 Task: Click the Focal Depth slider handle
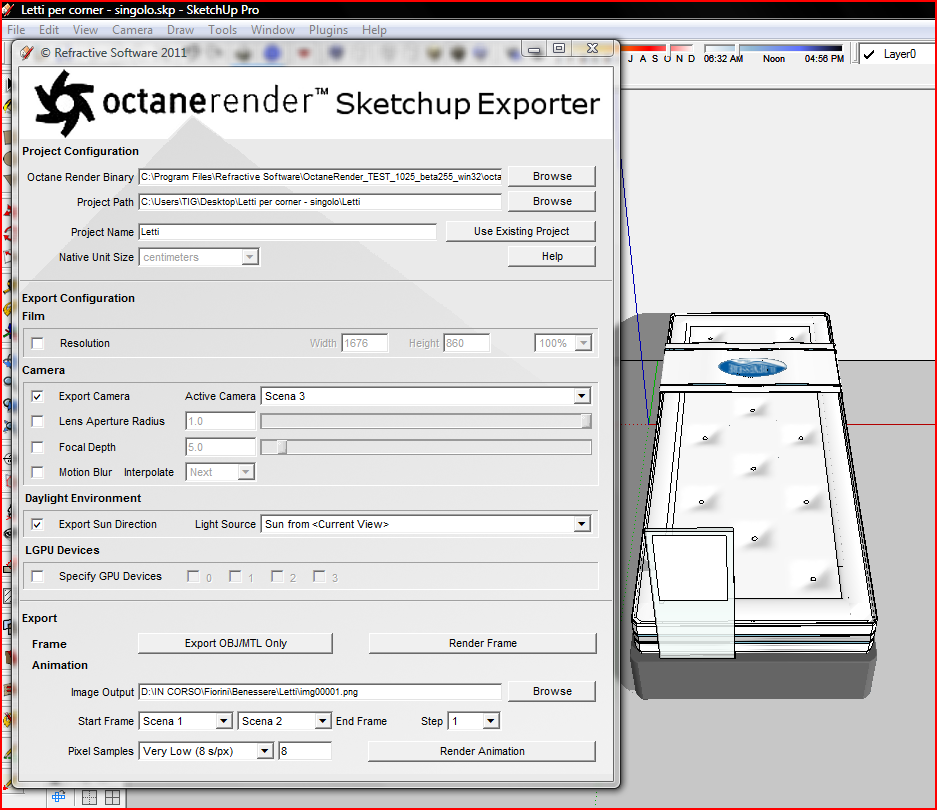click(x=281, y=447)
